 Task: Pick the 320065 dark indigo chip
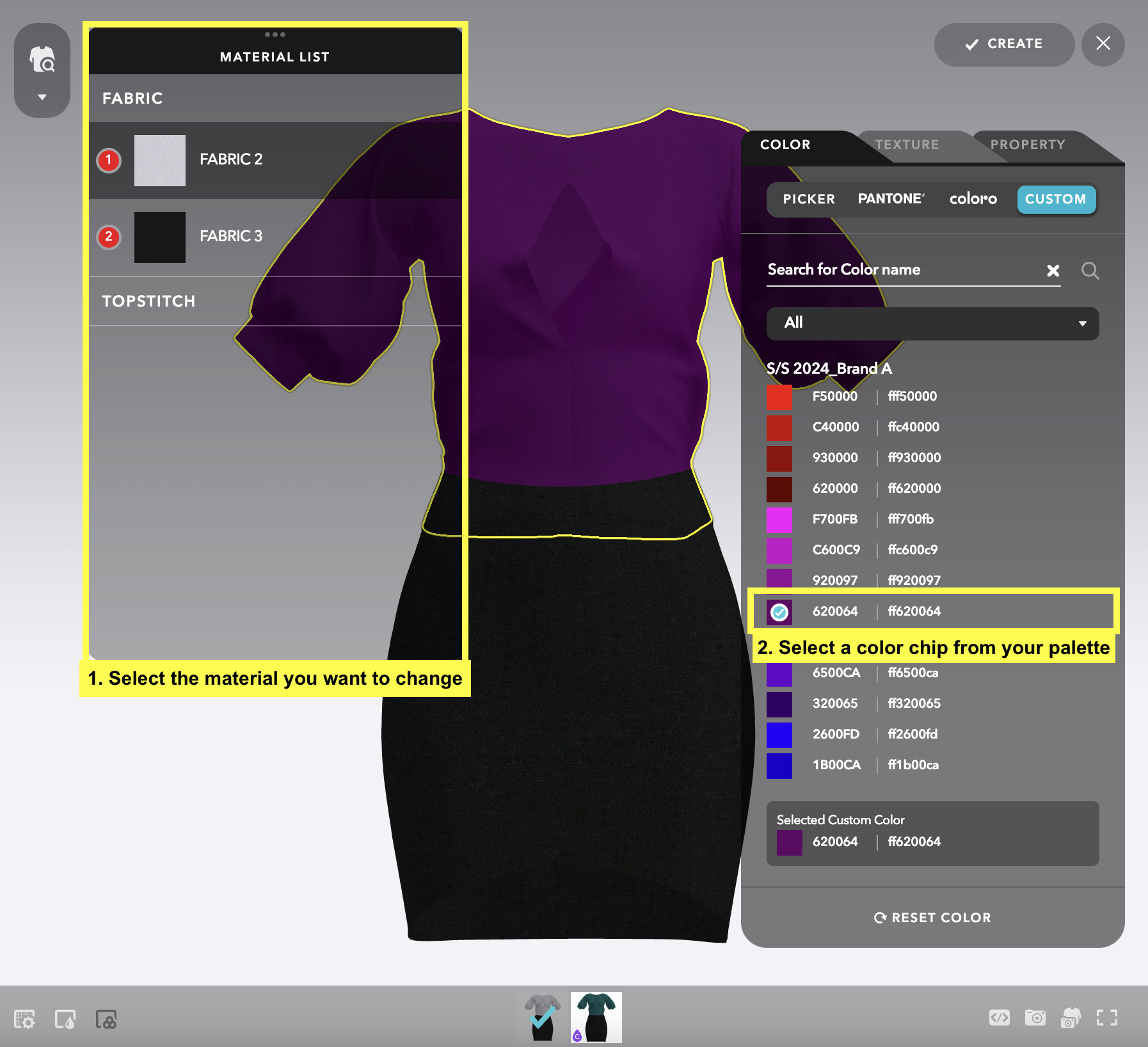coord(779,704)
